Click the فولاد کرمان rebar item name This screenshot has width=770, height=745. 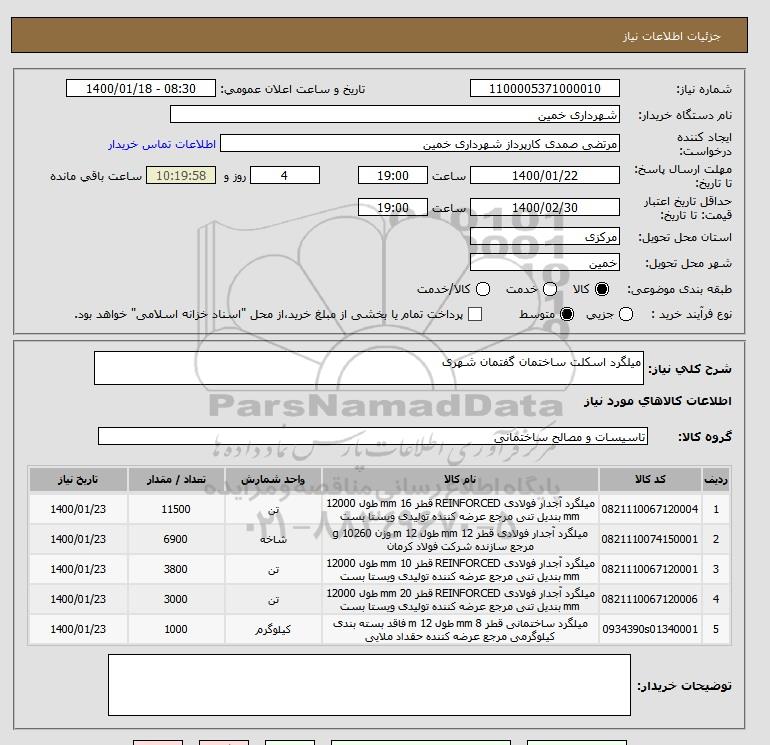(460, 540)
